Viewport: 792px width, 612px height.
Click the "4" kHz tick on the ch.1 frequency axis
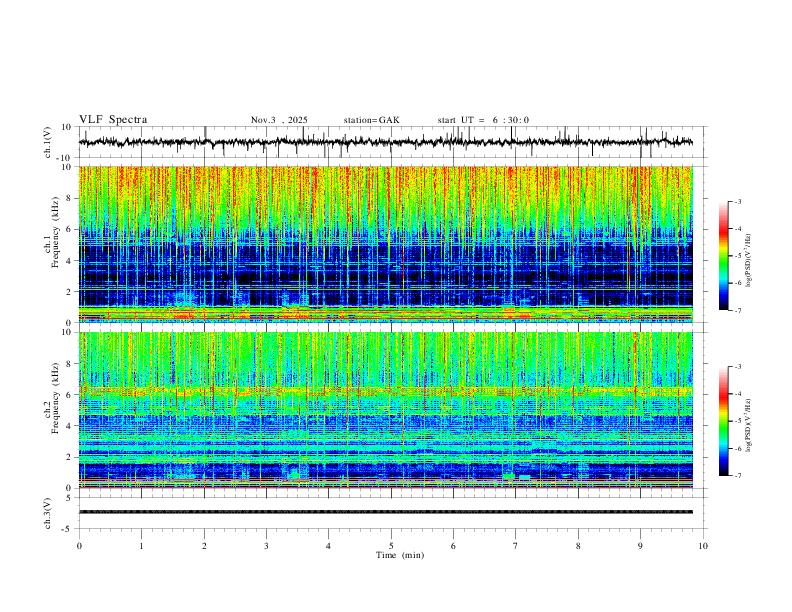[70, 261]
